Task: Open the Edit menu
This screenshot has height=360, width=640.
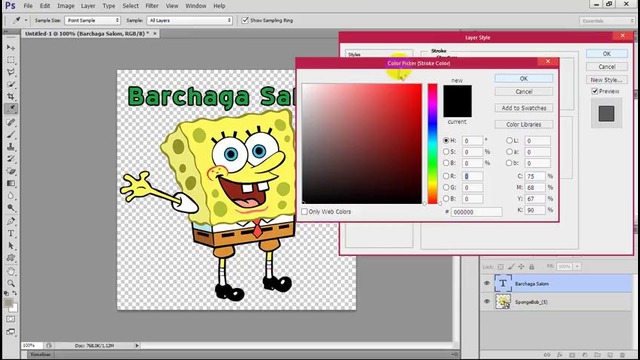Action: [x=45, y=6]
